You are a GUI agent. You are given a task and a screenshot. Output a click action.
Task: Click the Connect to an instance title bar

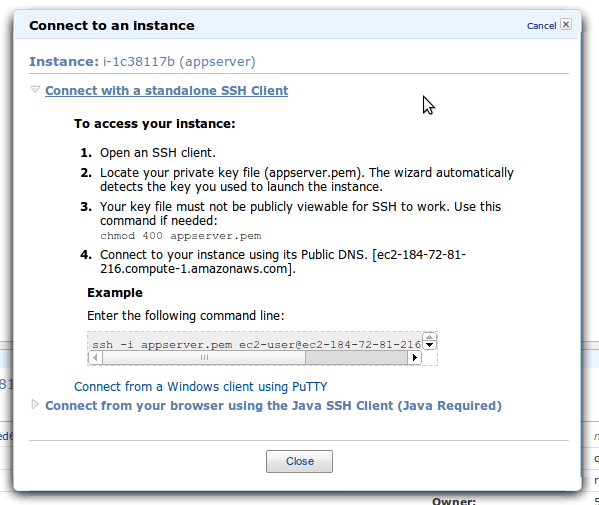click(297, 25)
